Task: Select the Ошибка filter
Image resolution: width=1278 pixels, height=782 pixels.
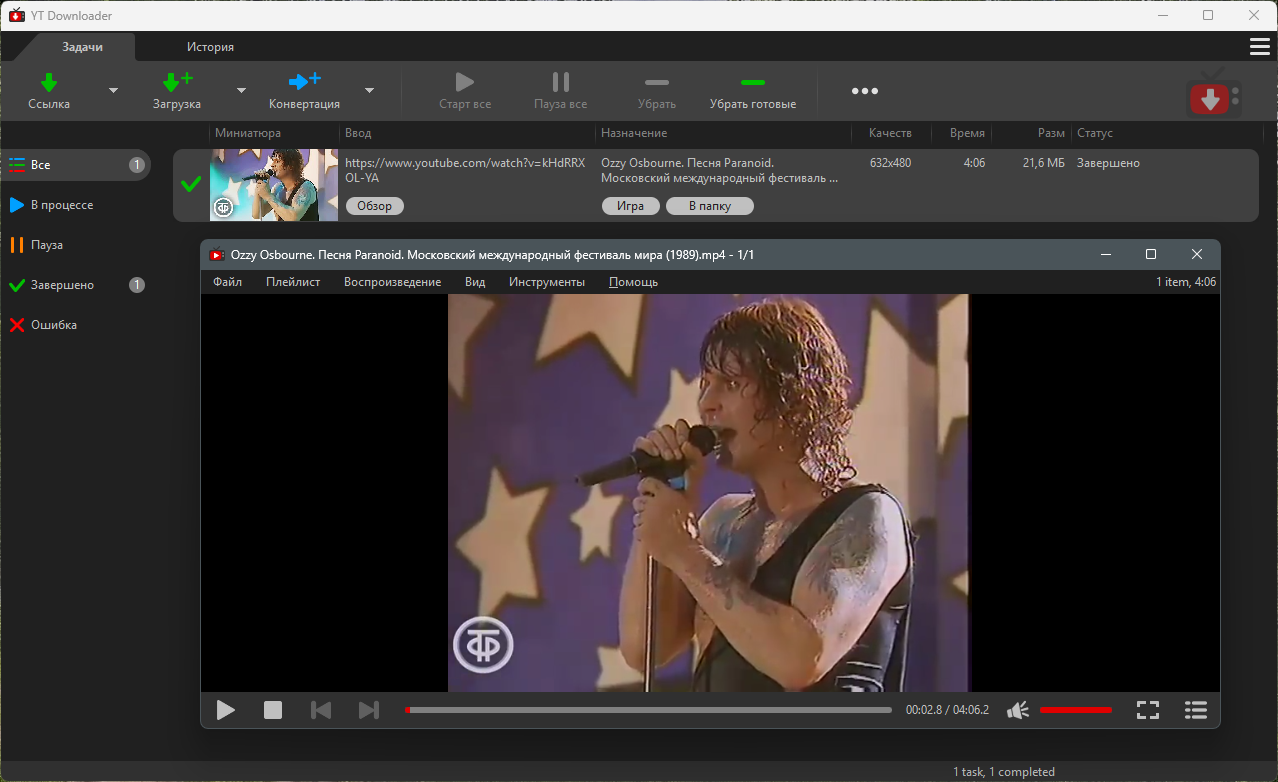Action: click(76, 325)
